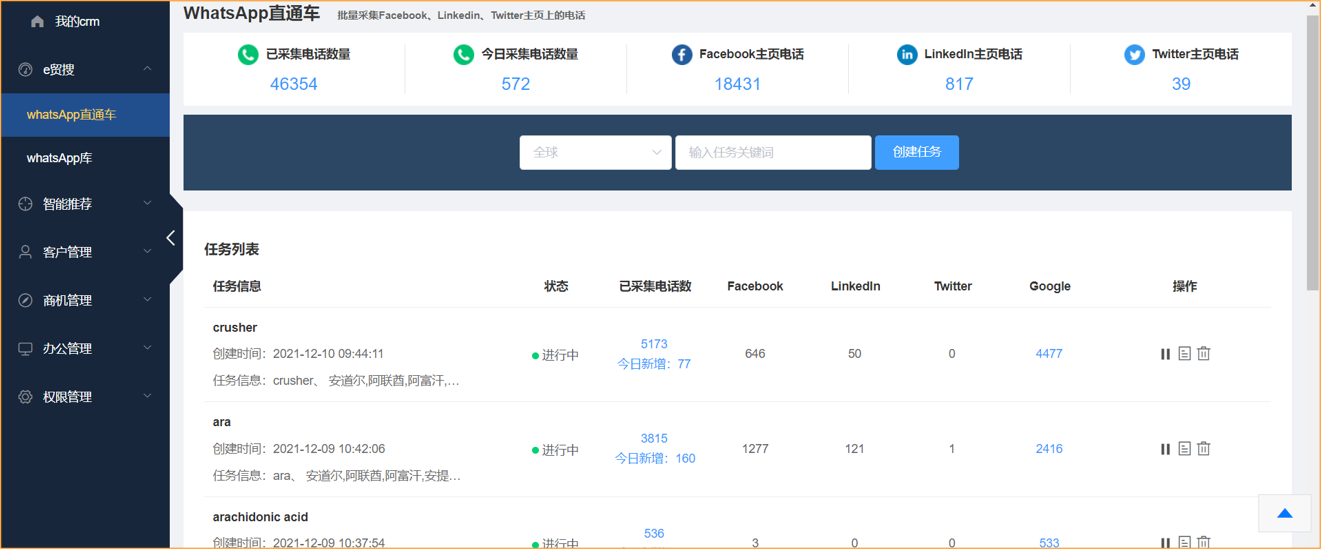Click the 进行中 status of crusher task
1321x549 pixels.
pos(555,355)
